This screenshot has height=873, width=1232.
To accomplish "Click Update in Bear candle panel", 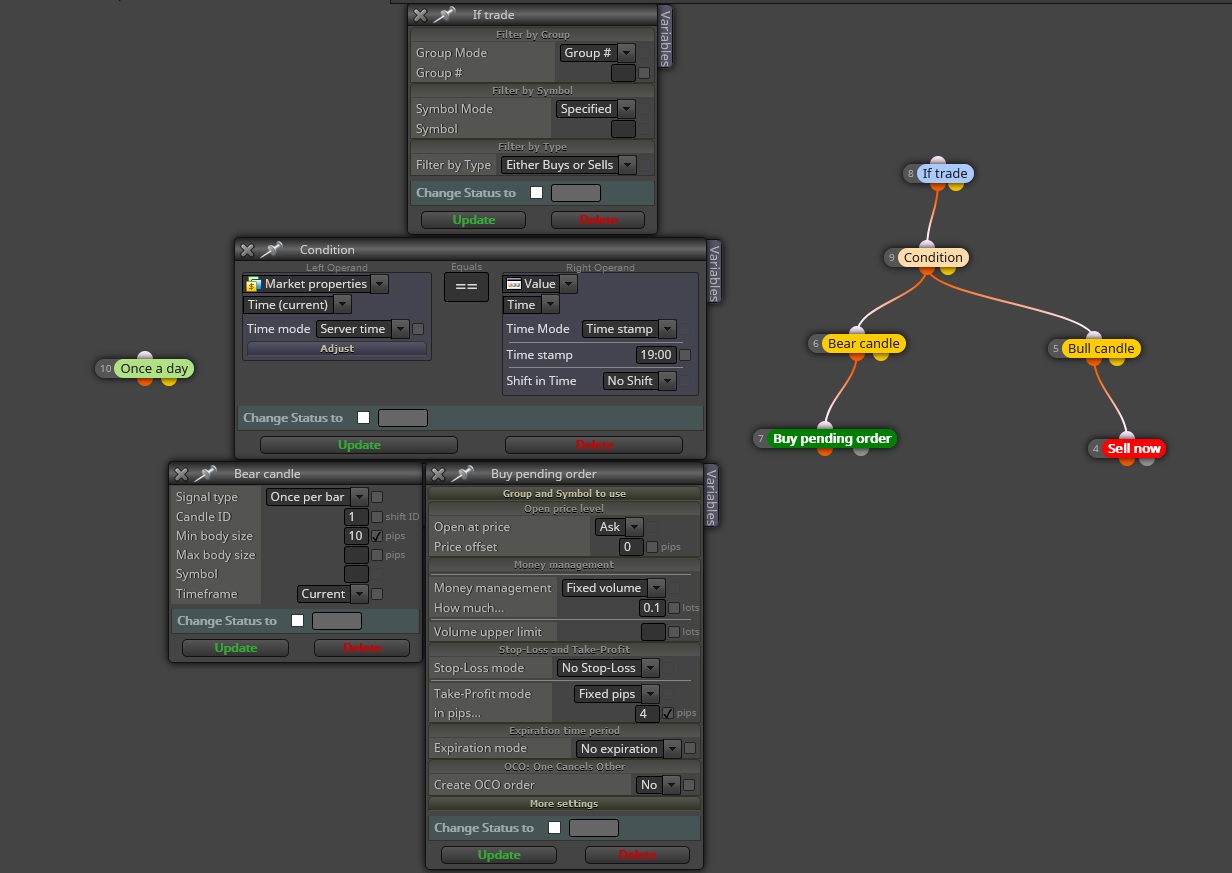I will [236, 648].
